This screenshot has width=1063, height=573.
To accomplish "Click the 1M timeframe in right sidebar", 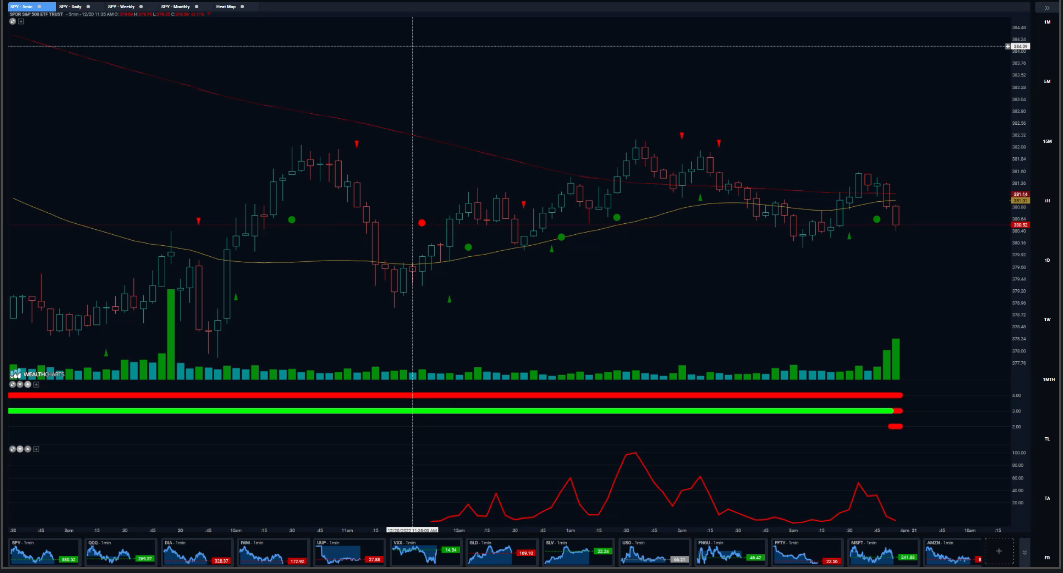I will pyautogui.click(x=1046, y=21).
